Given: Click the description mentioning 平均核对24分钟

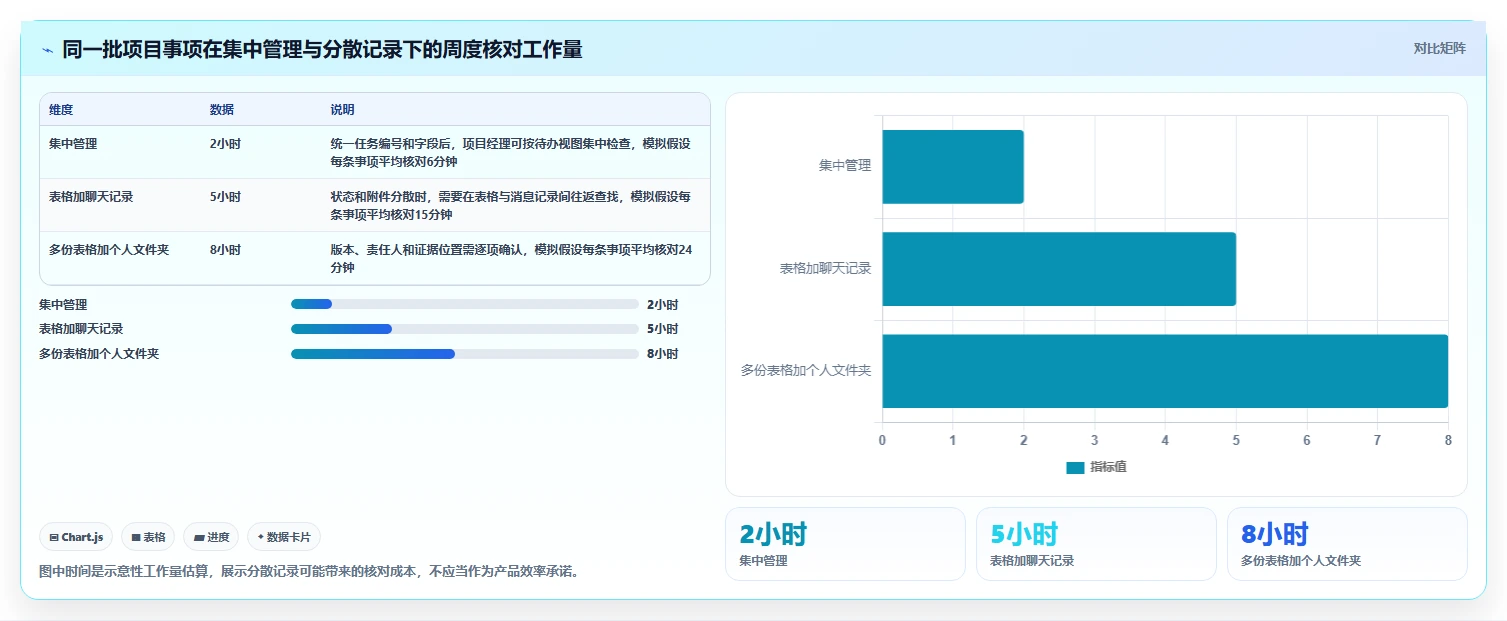Looking at the screenshot, I should (510, 258).
